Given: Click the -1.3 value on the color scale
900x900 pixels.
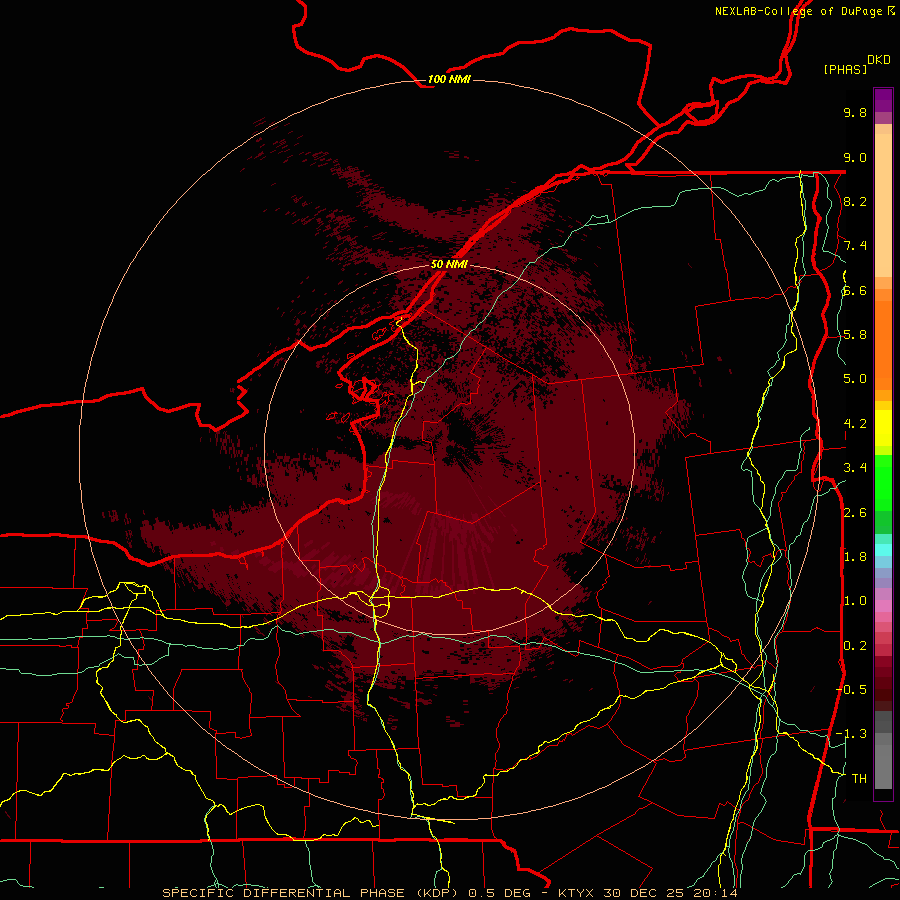Looking at the screenshot, I should (x=852, y=734).
